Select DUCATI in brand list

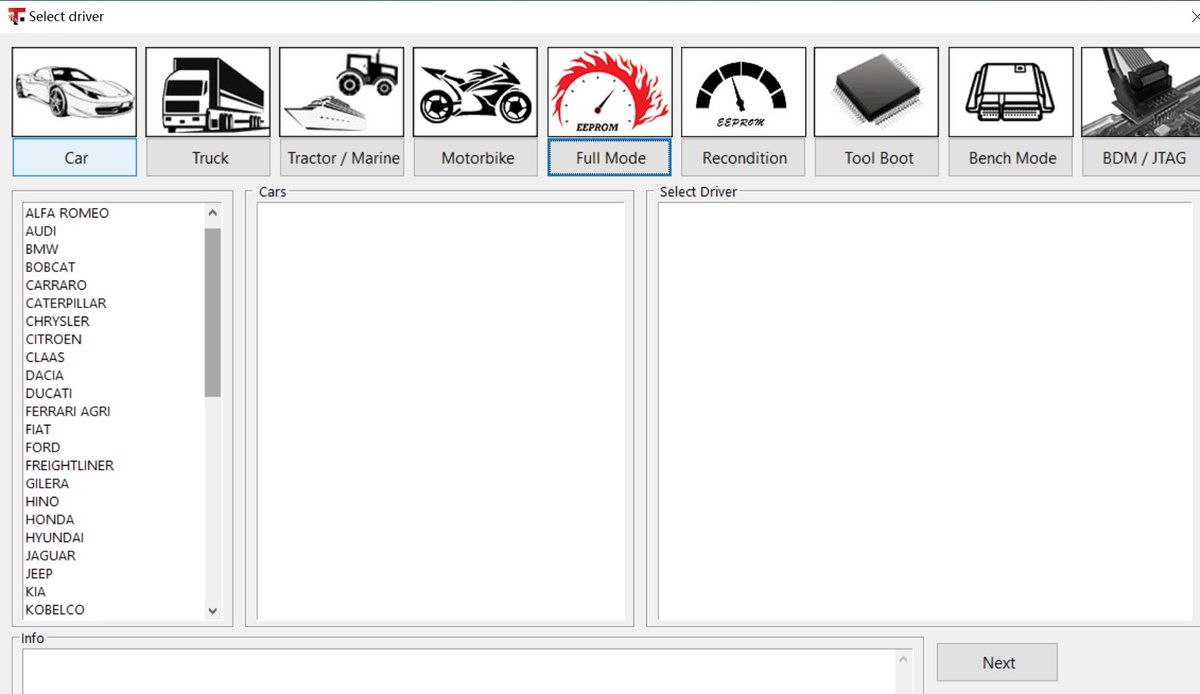click(x=49, y=393)
